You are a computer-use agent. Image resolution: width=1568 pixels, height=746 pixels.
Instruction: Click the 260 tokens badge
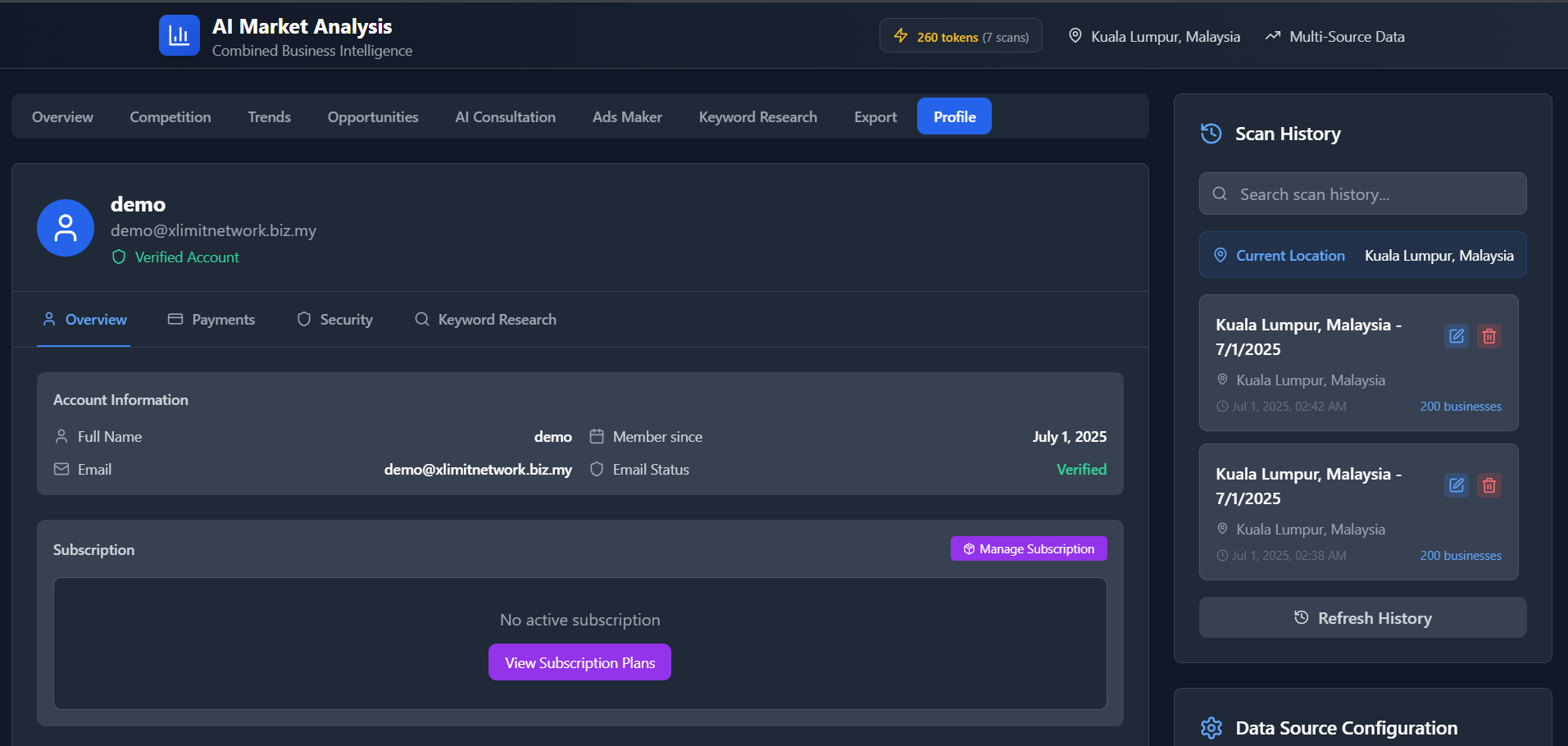961,36
